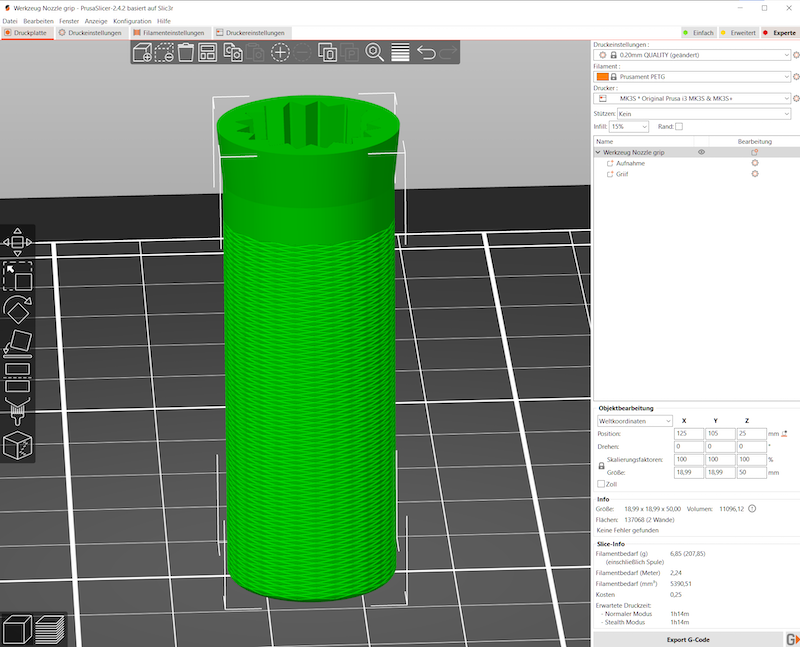Click the Undo arrow
800x647 pixels.
pos(426,53)
